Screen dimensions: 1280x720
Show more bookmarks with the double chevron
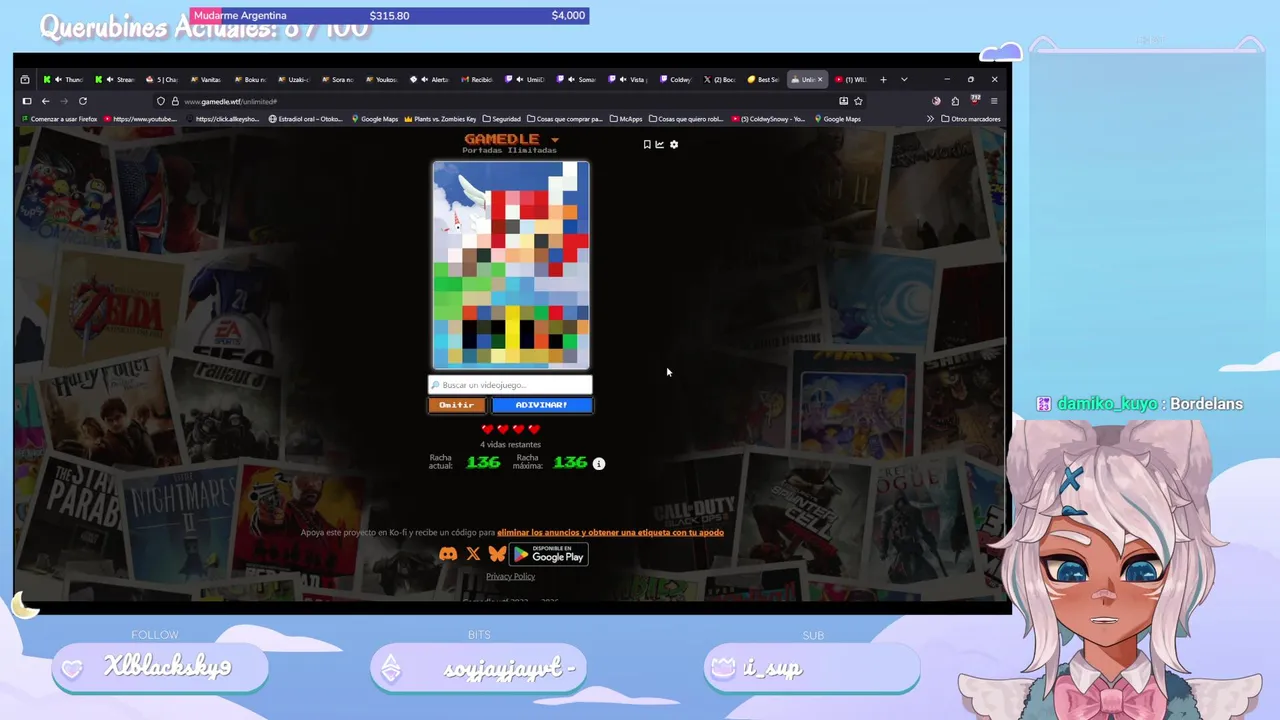[x=930, y=119]
